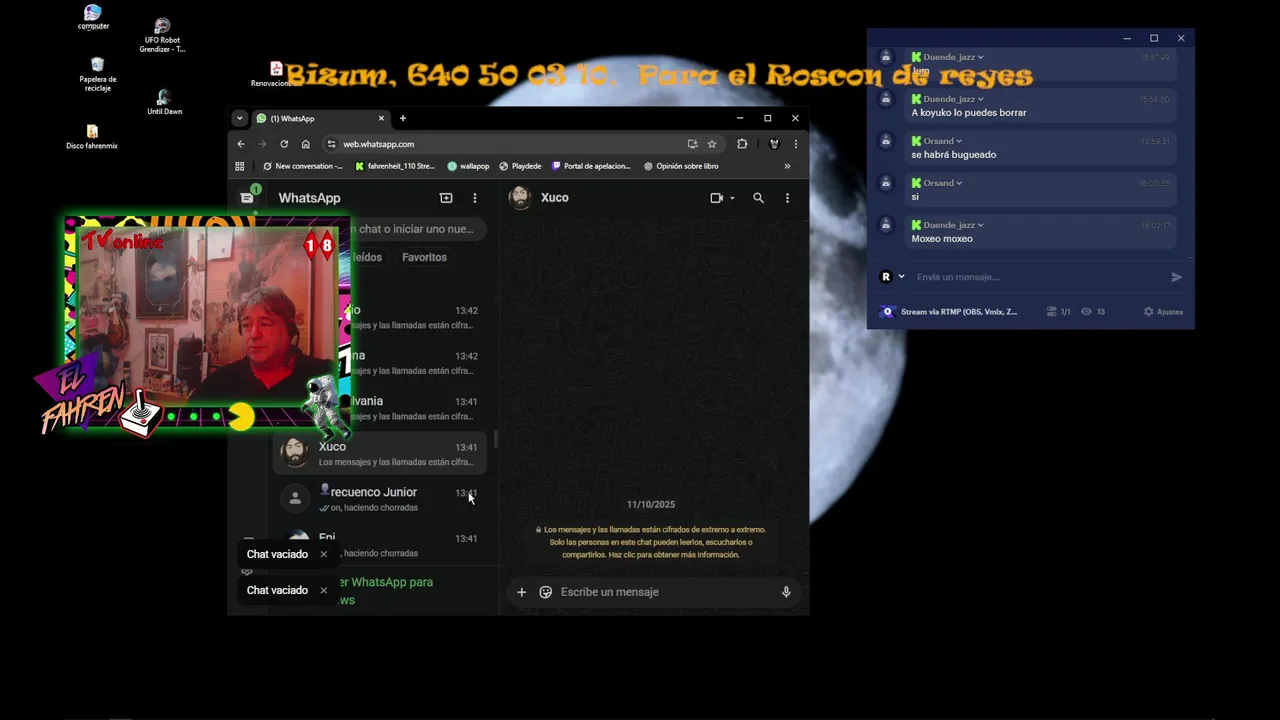This screenshot has width=1280, height=720.
Task: Open the Chrome extensions menu
Action: [x=742, y=144]
